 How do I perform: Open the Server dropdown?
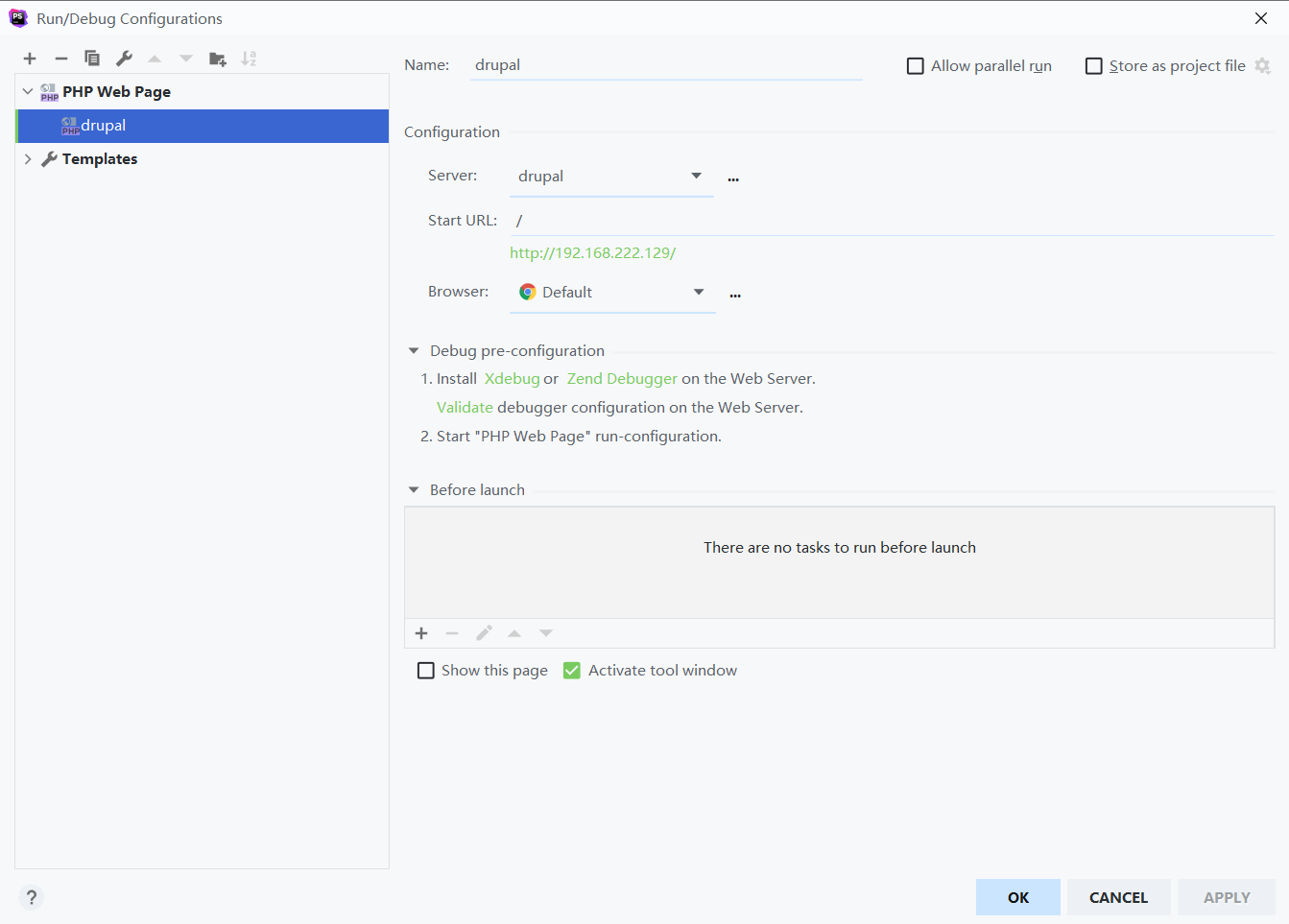[x=611, y=177]
